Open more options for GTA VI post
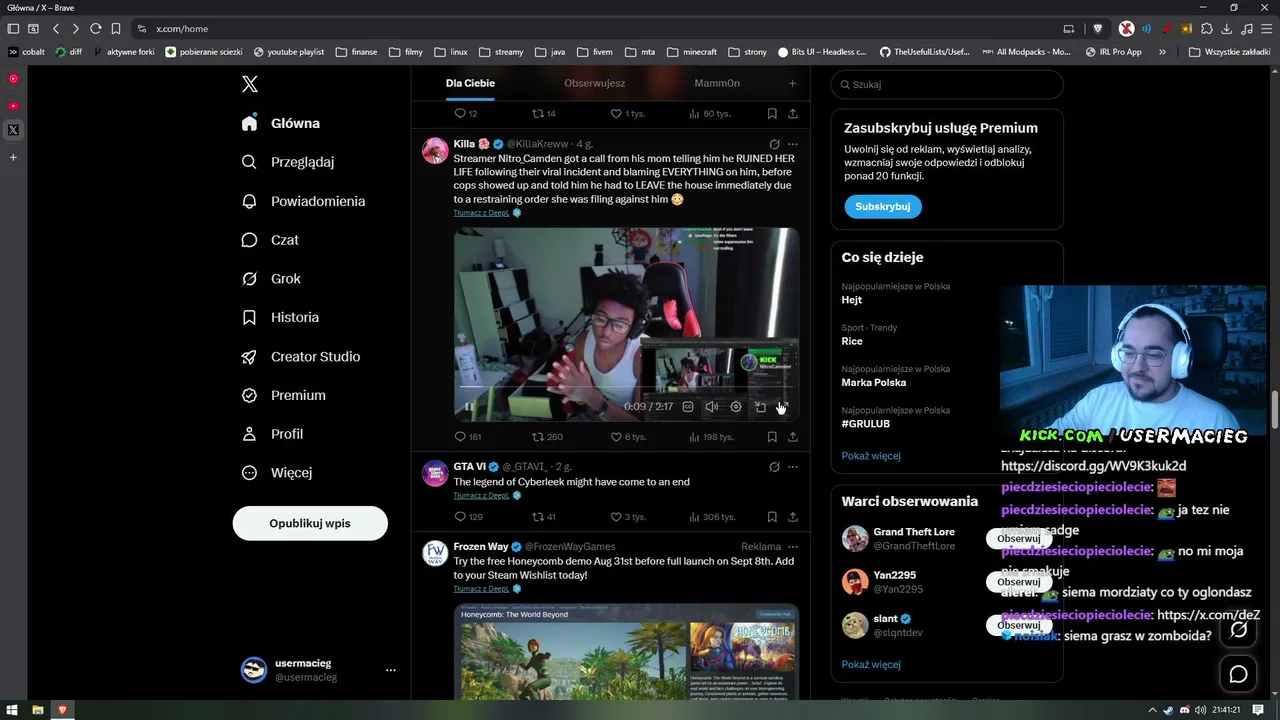Image resolution: width=1280 pixels, height=720 pixels. 793,466
